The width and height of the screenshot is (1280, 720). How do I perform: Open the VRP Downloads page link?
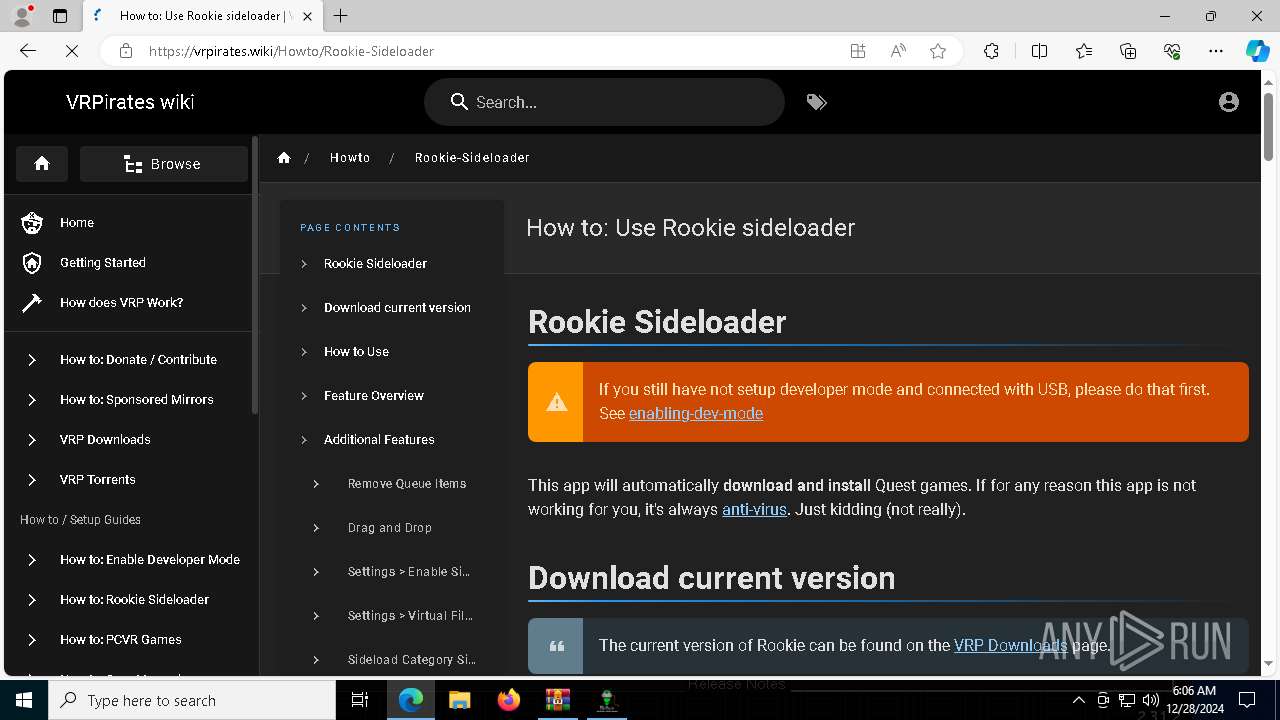pyautogui.click(x=1010, y=646)
